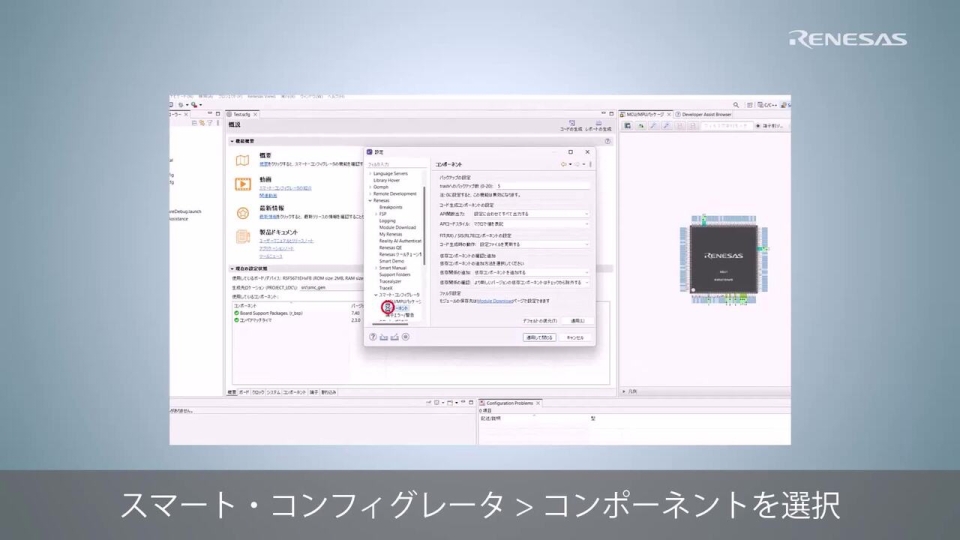This screenshot has height=540, width=960.
Task: Click the debug icon in main toolbar
Action: click(181, 105)
